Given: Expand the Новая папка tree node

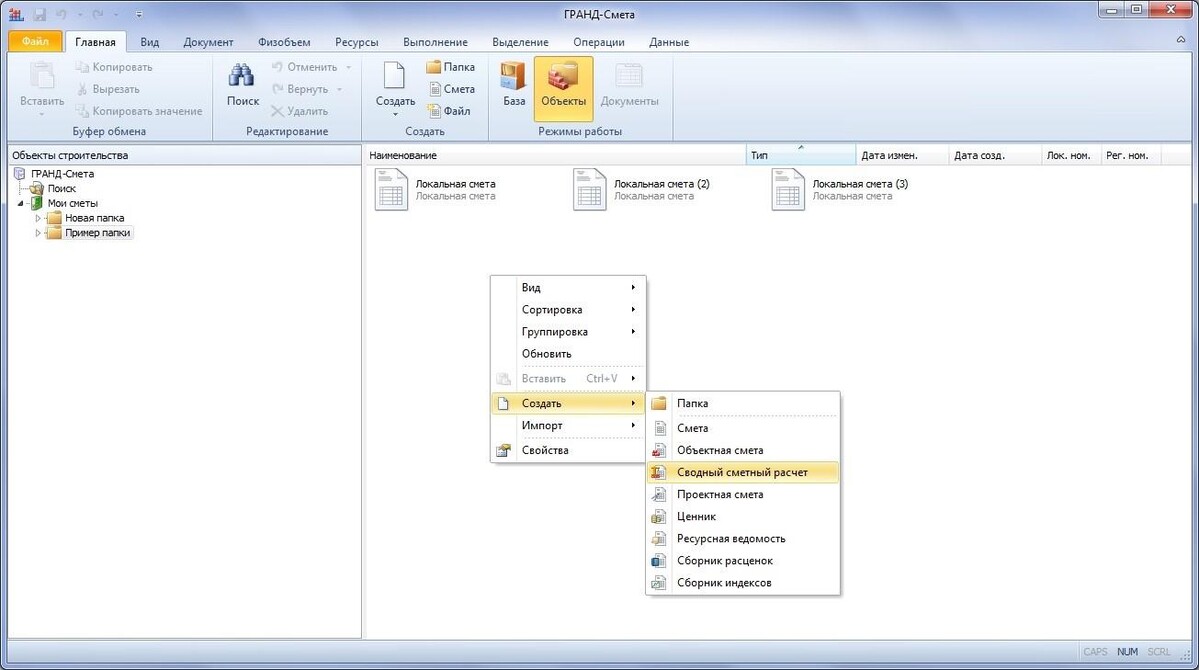Looking at the screenshot, I should (x=37, y=218).
